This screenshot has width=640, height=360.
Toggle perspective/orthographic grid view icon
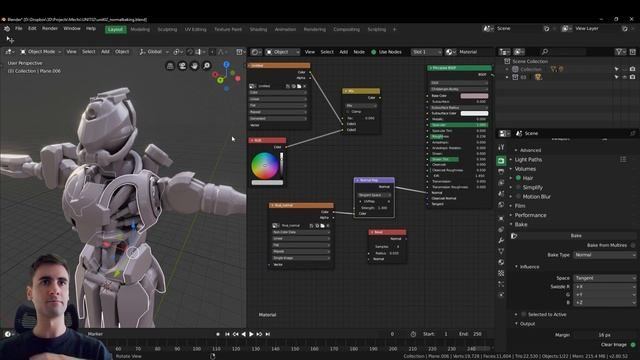point(170,66)
